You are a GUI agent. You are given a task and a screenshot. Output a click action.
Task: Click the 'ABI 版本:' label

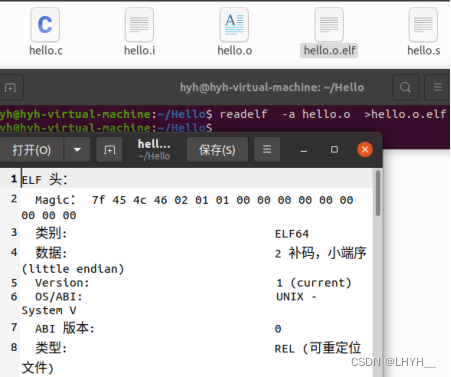tap(65, 328)
